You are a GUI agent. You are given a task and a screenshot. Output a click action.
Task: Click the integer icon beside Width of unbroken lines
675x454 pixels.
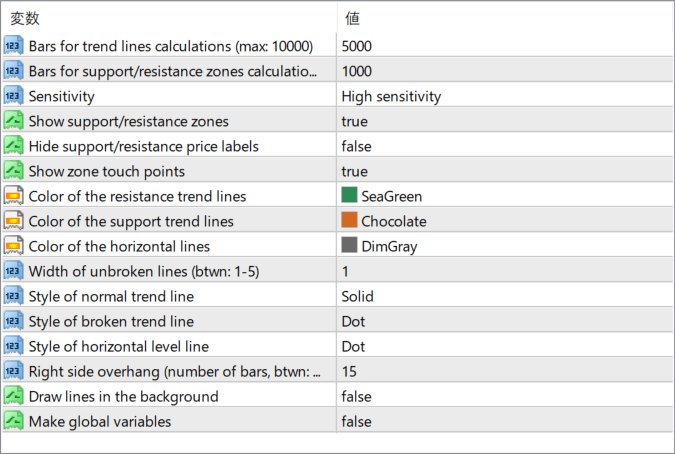click(14, 271)
